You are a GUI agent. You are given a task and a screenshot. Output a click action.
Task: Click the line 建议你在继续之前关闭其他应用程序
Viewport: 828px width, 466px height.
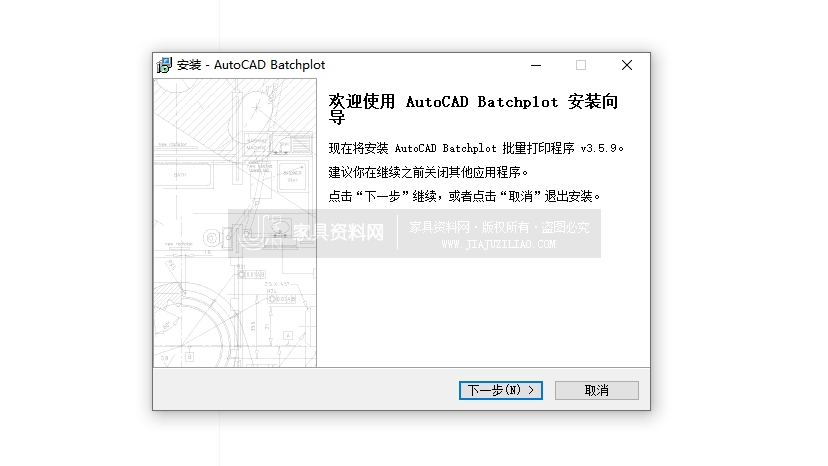click(428, 172)
